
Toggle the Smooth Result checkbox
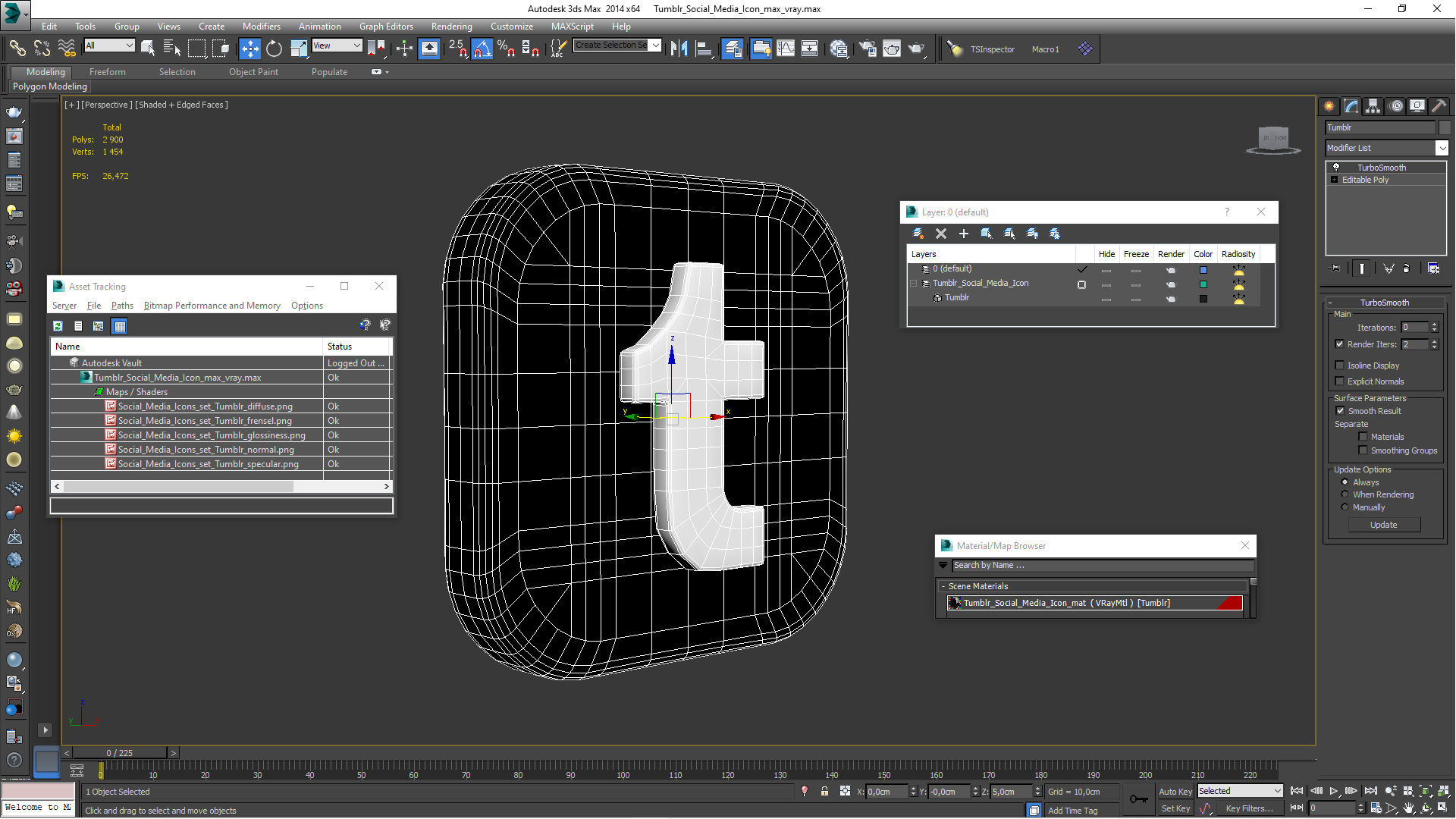point(1340,411)
